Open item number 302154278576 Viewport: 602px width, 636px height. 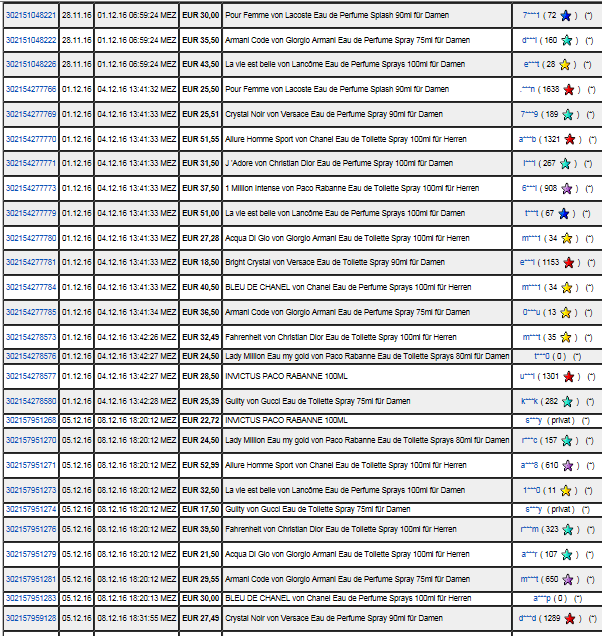point(31,356)
